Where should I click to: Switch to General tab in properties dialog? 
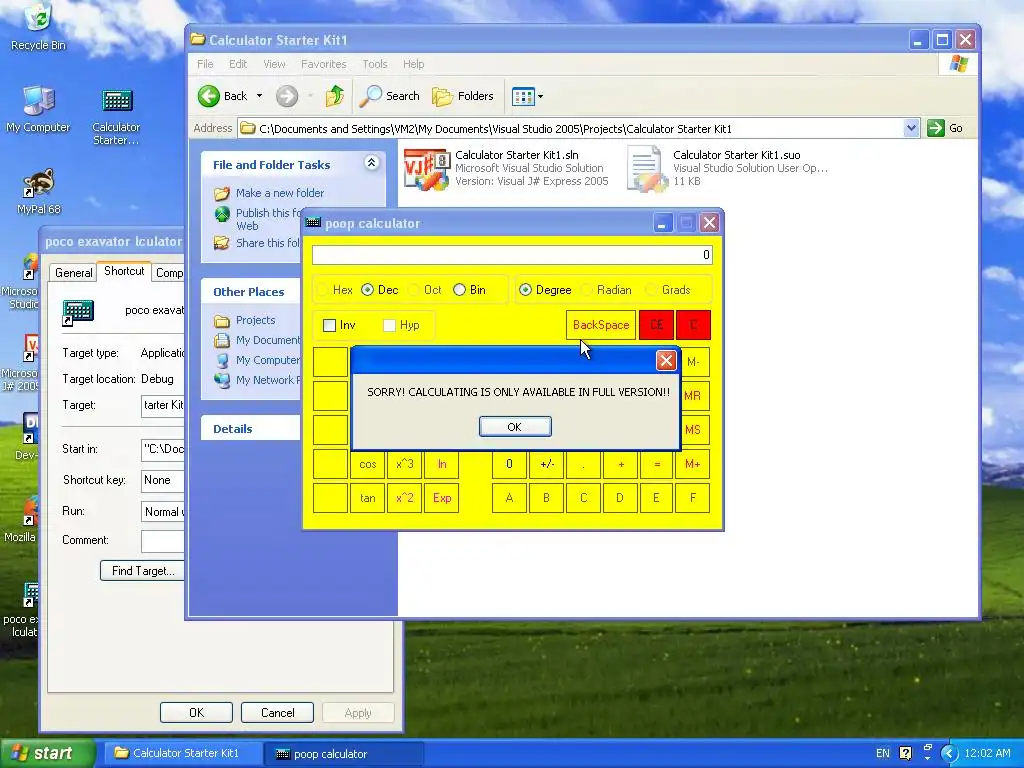[x=73, y=273]
